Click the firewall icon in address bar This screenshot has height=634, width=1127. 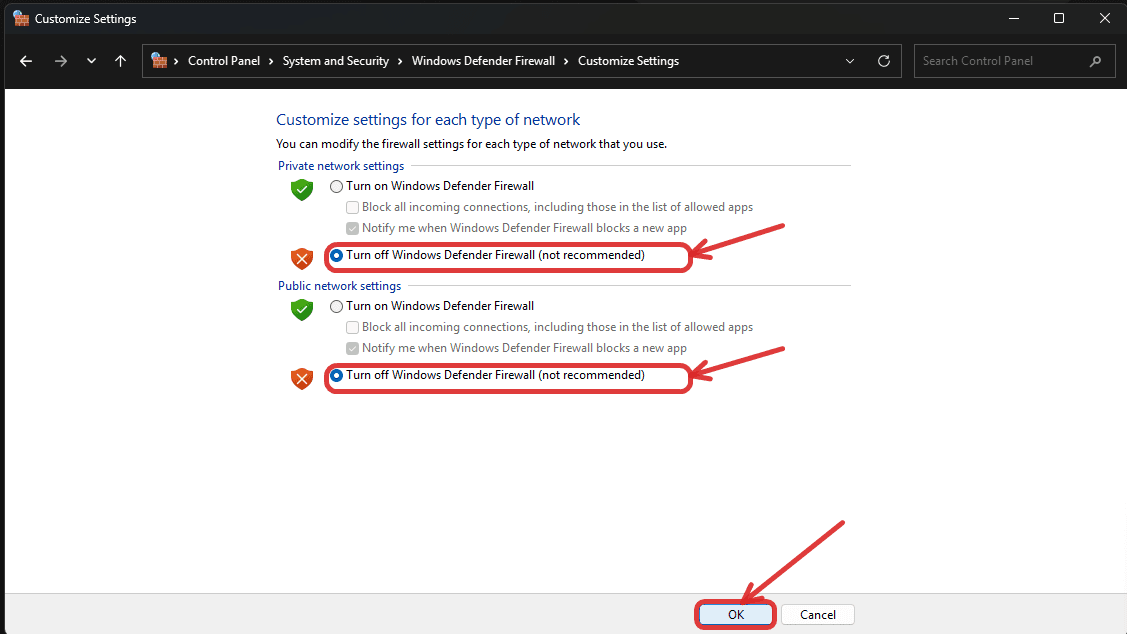[x=159, y=61]
